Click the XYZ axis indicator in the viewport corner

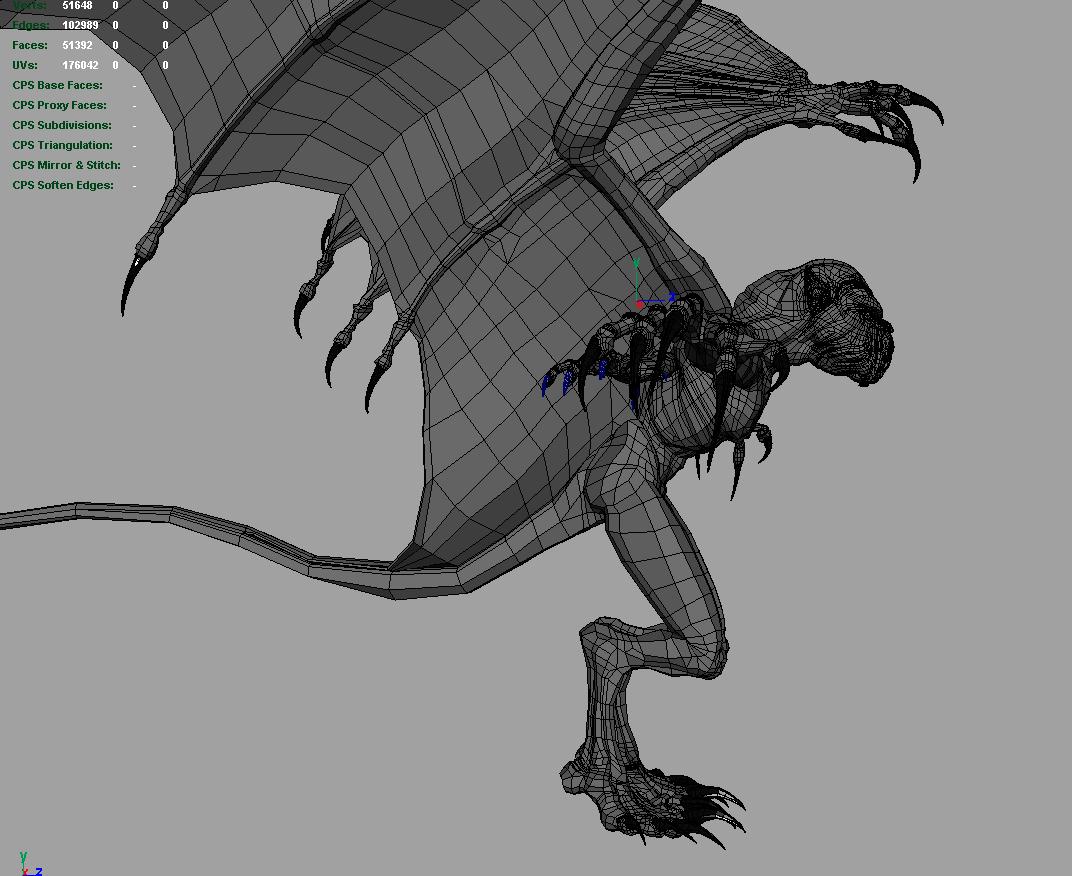point(27,864)
